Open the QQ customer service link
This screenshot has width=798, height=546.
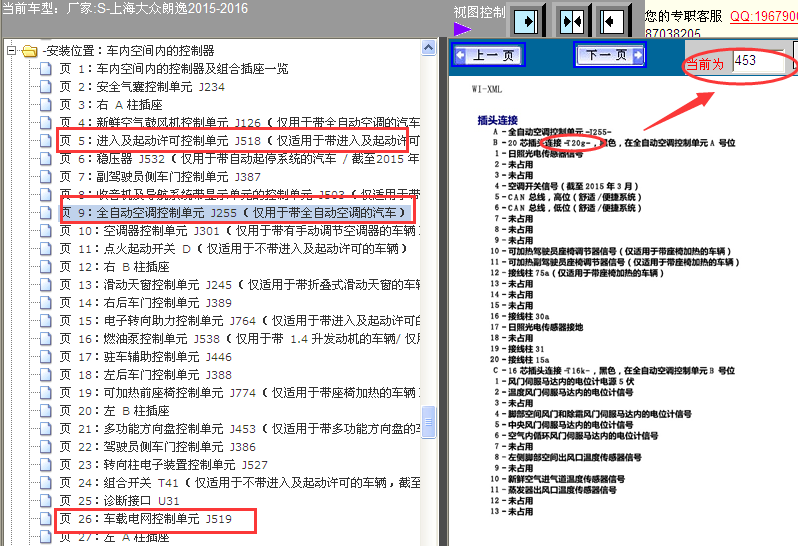pos(763,16)
